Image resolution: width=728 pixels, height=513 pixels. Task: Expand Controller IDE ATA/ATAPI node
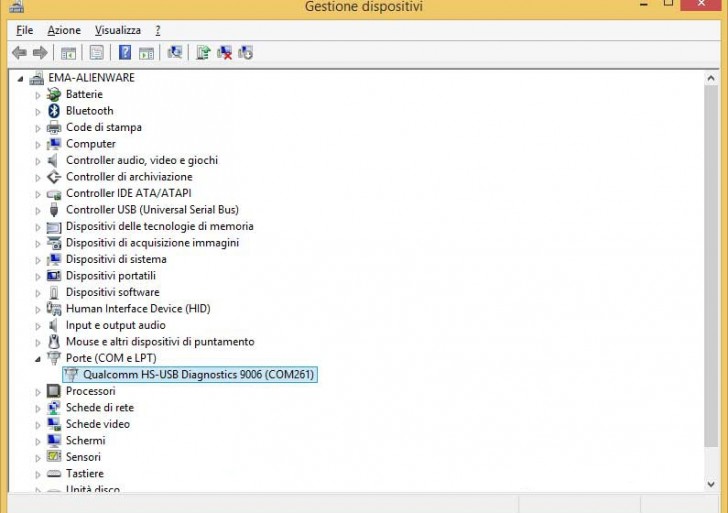(38, 194)
